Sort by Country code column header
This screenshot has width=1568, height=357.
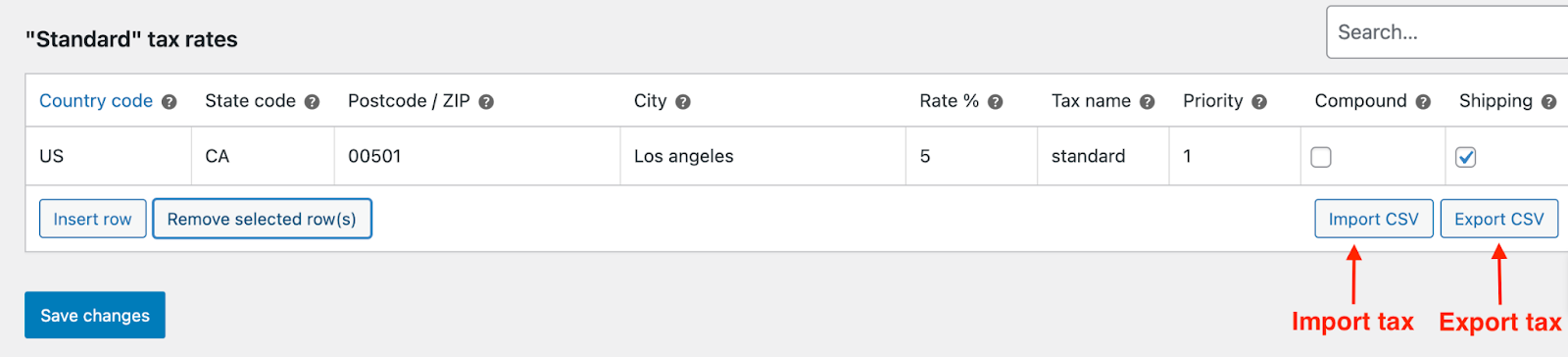tap(96, 101)
